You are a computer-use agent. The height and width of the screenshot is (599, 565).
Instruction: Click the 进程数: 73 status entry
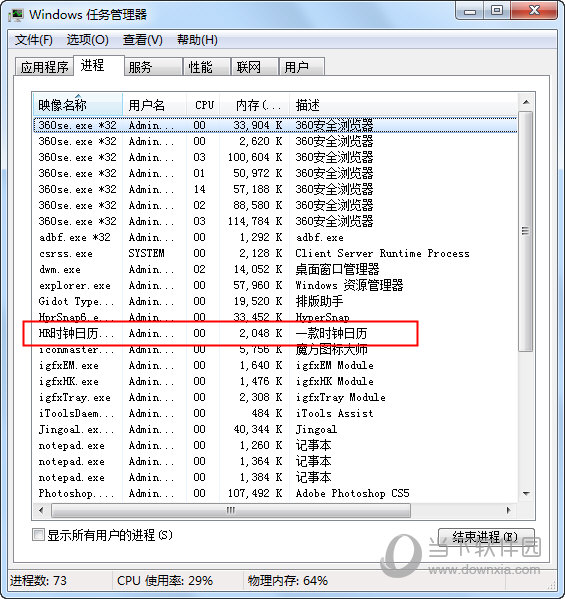coord(38,581)
